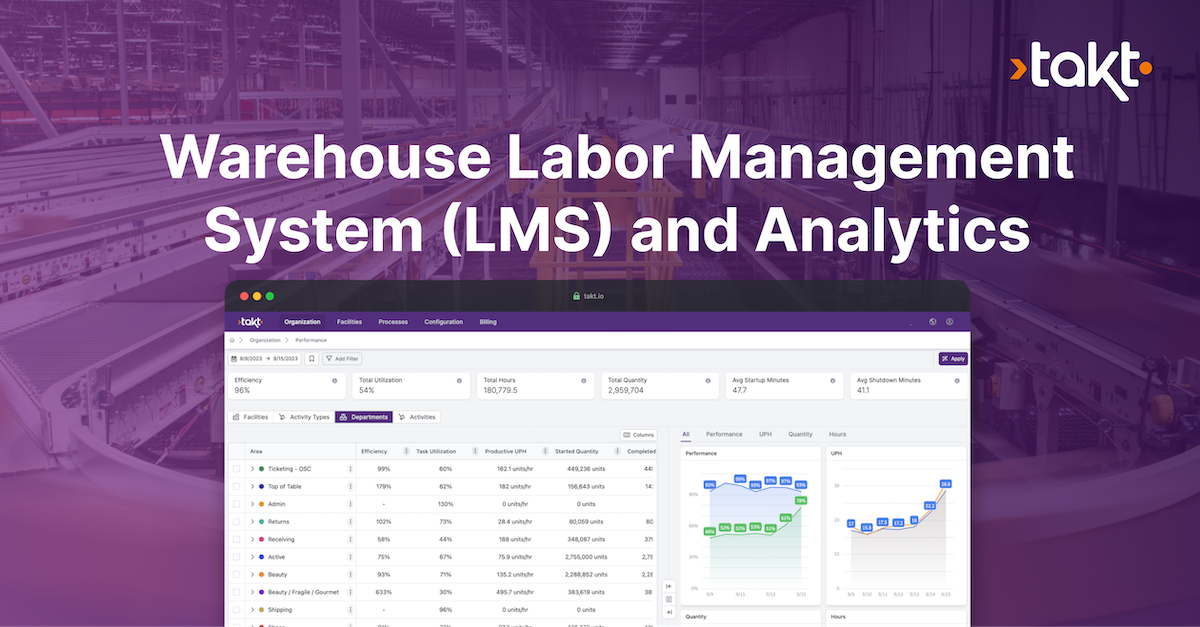The image size is (1200, 627).
Task: Click the calendar icon in the date selector
Action: tap(233, 359)
